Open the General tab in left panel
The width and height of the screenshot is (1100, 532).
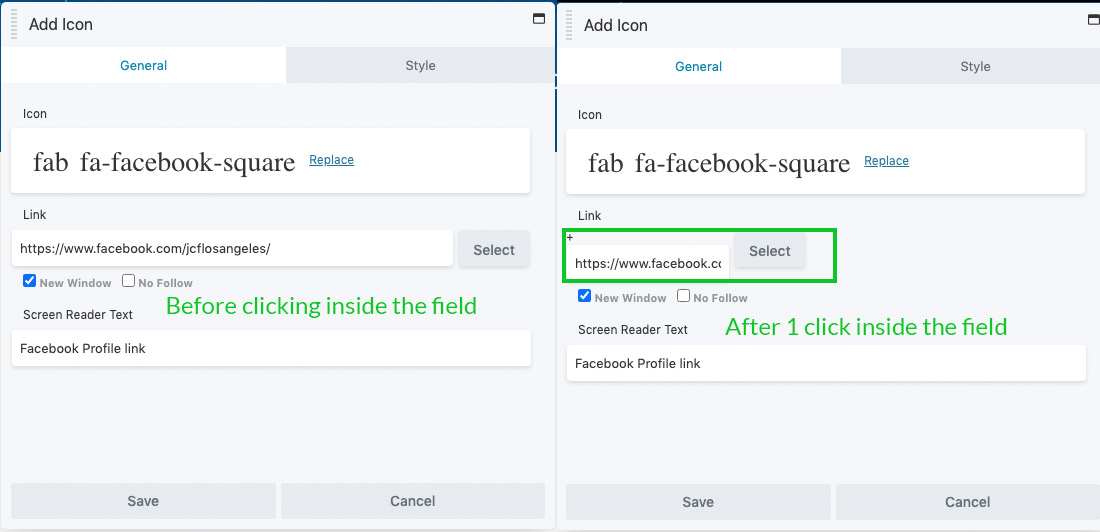click(x=144, y=66)
